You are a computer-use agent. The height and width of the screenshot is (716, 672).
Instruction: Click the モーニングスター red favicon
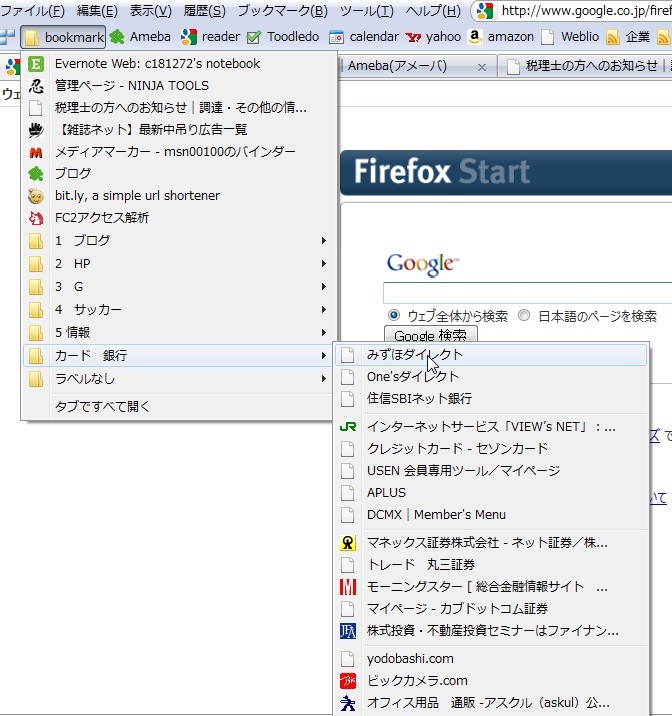coord(348,587)
